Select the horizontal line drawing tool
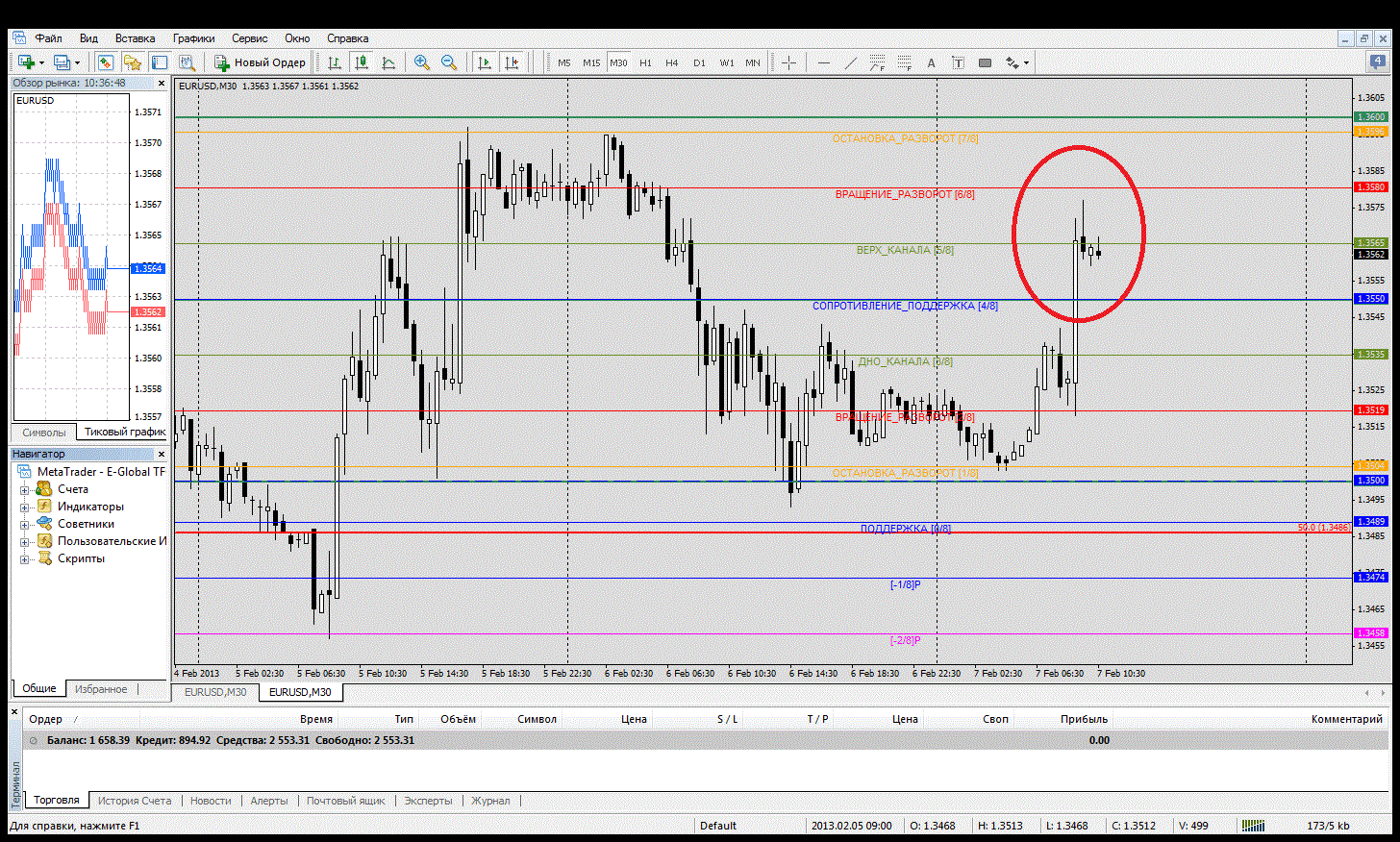Viewport: 1400px width, 842px height. pos(823,62)
